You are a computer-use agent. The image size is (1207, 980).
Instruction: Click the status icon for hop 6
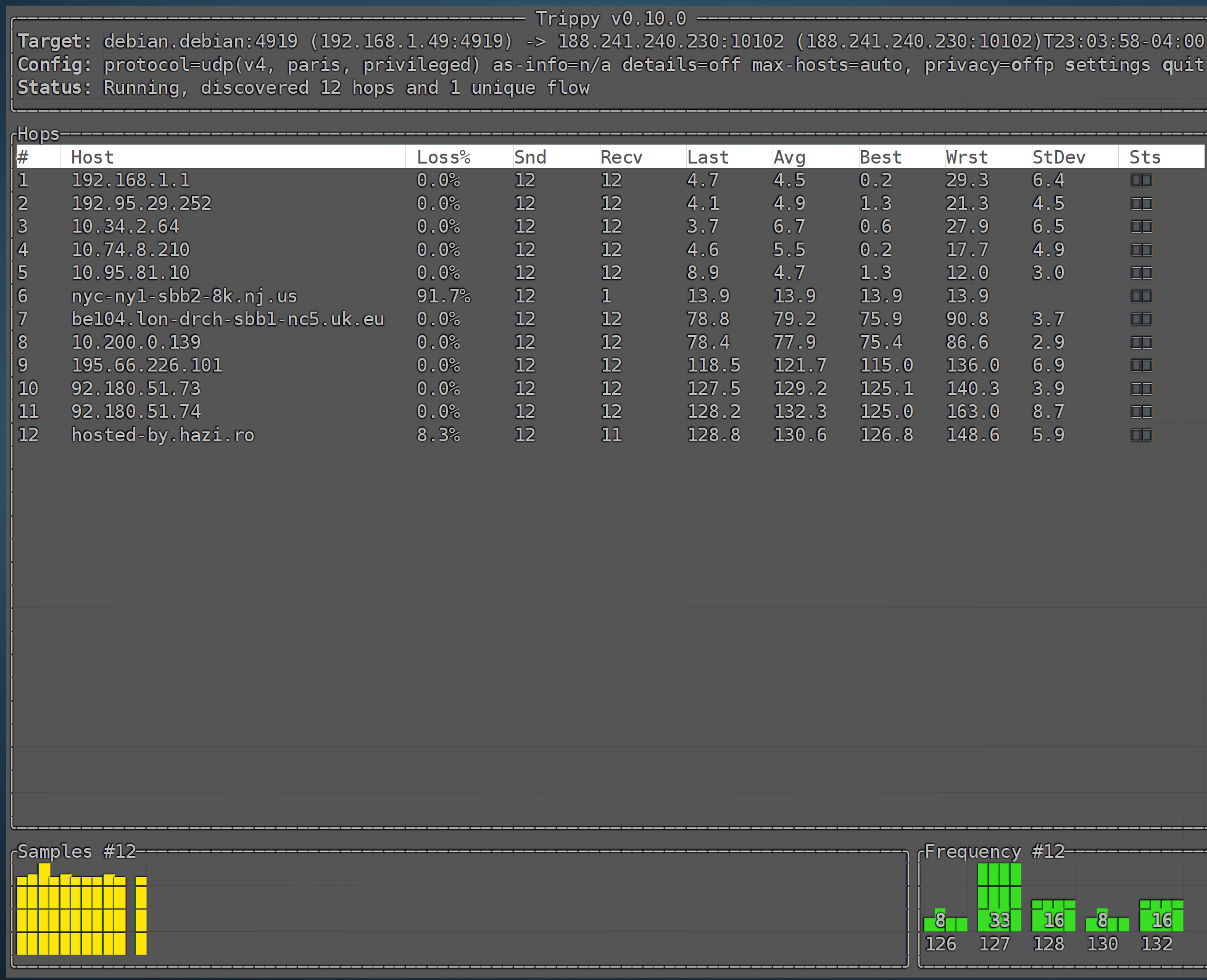[1141, 296]
